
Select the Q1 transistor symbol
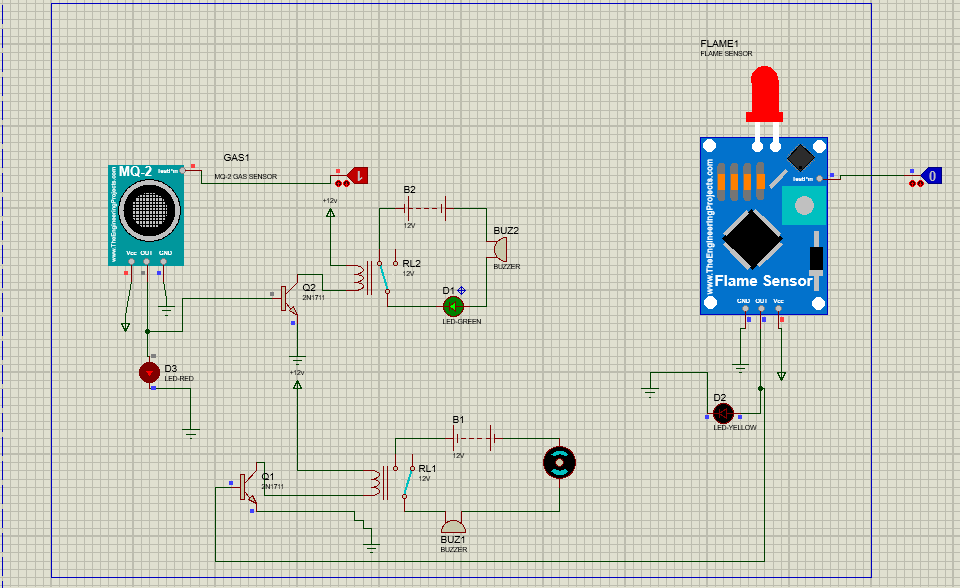(249, 486)
